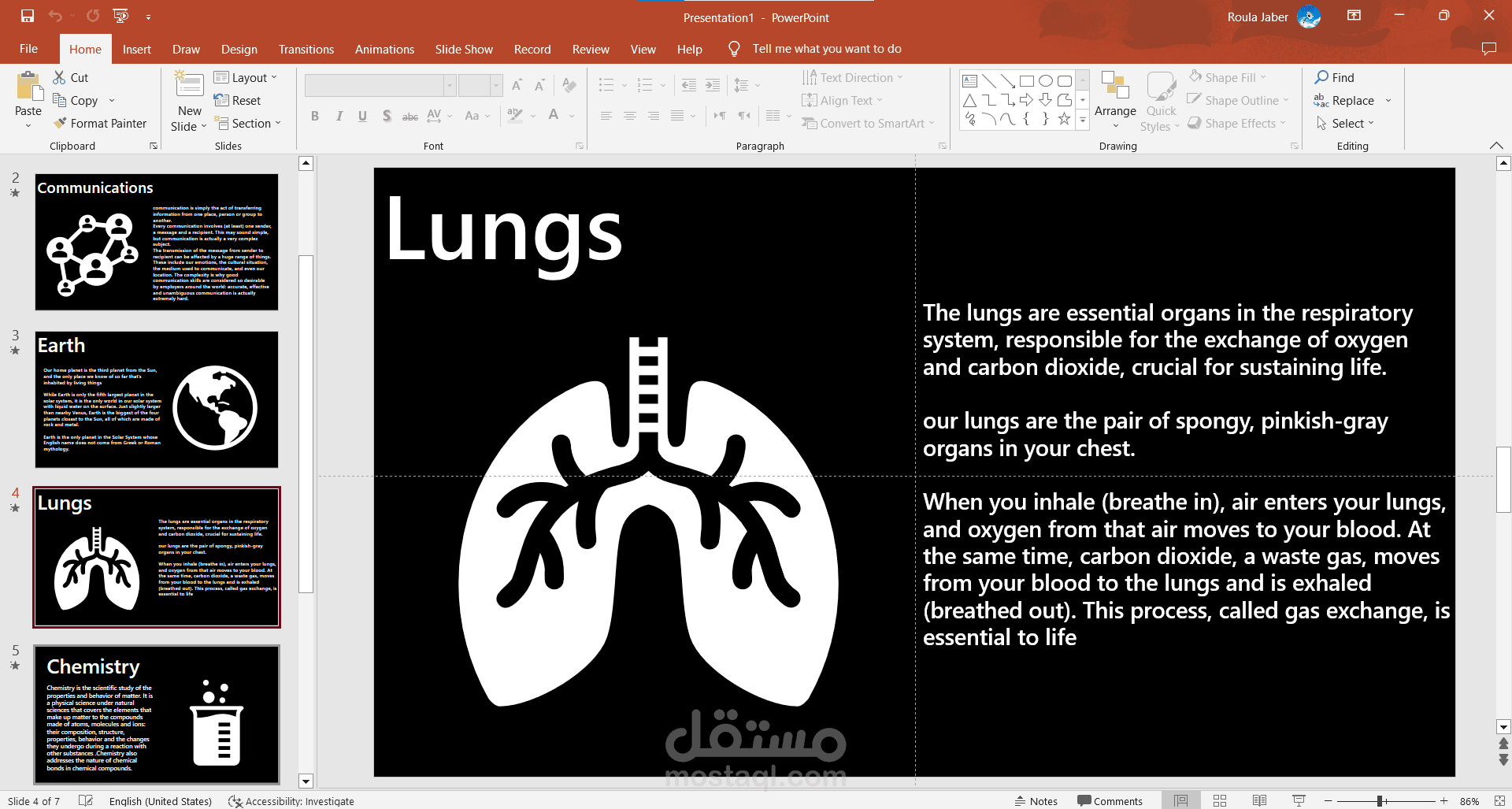Open the Section dropdown
The height and width of the screenshot is (809, 1512).
246,123
